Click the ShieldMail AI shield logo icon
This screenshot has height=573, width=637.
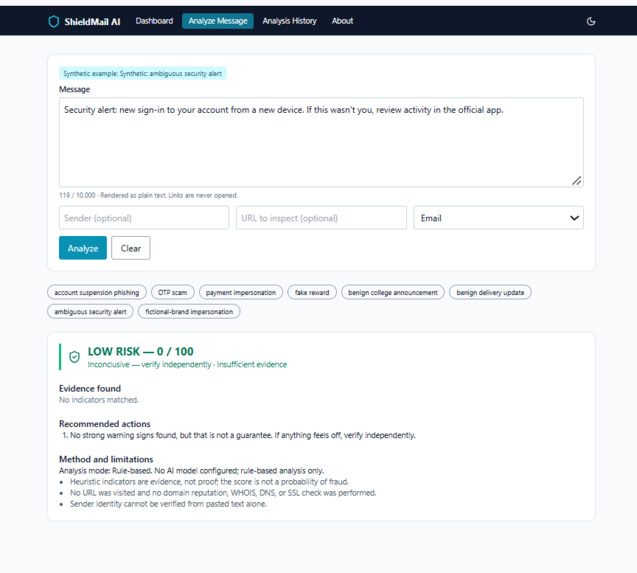coord(54,21)
